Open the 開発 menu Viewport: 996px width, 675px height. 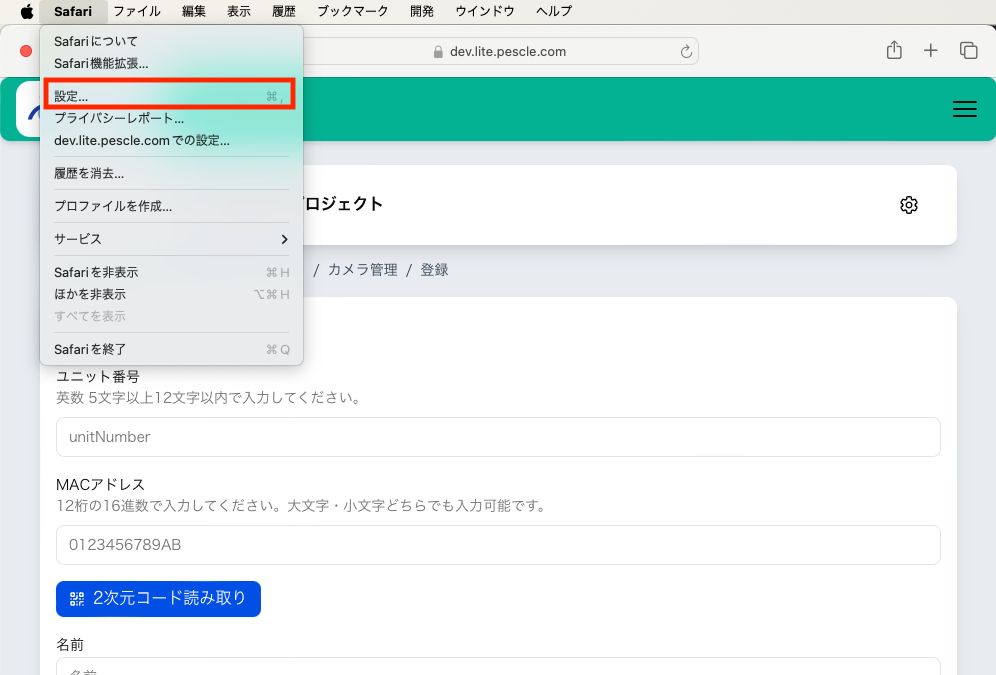pos(423,11)
